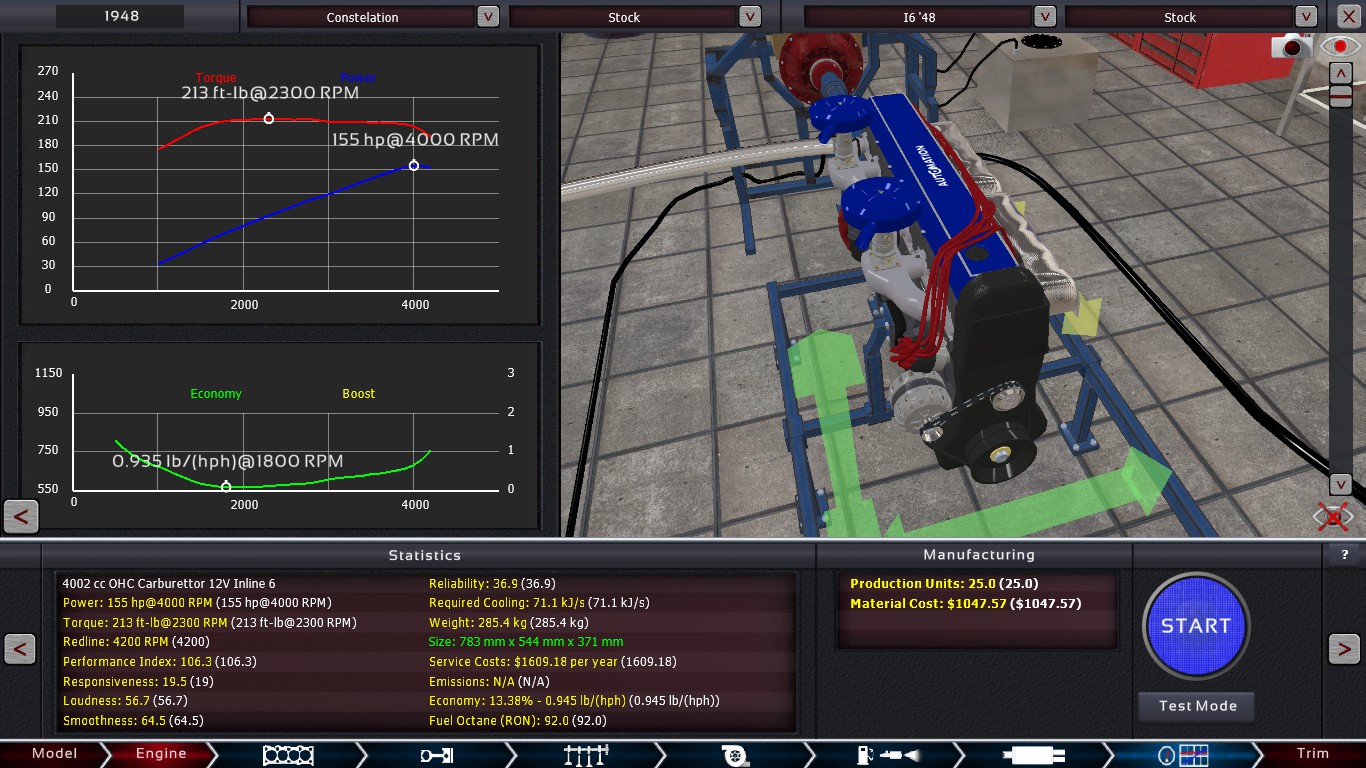The width and height of the screenshot is (1366, 768).
Task: Click the Torque: 213 ft-lb stat row
Action: click(209, 623)
